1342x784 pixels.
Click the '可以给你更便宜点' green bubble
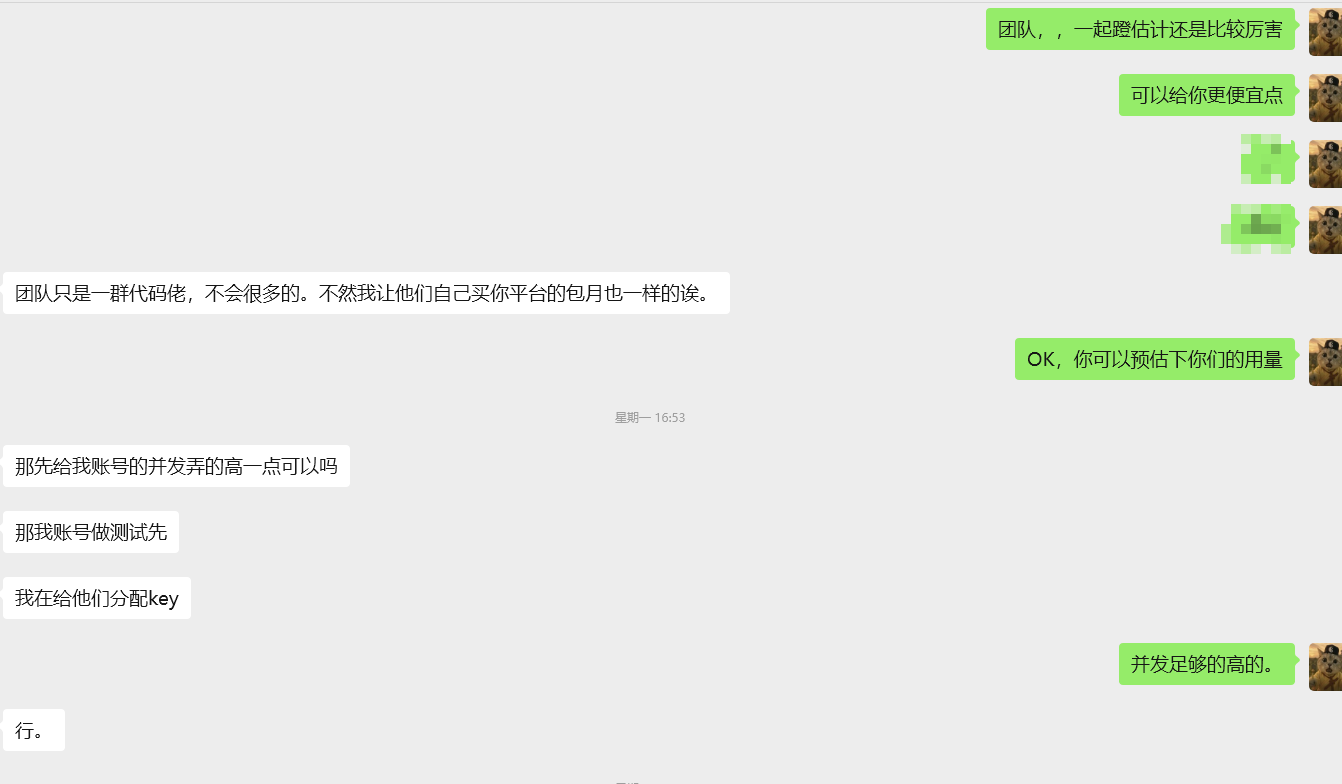[1207, 95]
